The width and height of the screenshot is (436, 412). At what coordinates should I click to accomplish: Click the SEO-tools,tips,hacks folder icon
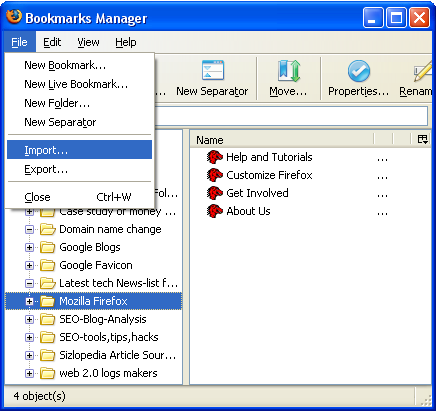point(47,337)
